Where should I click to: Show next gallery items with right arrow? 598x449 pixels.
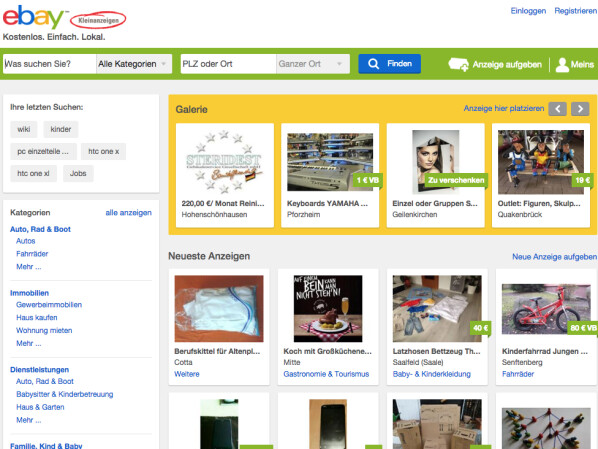pyautogui.click(x=580, y=109)
